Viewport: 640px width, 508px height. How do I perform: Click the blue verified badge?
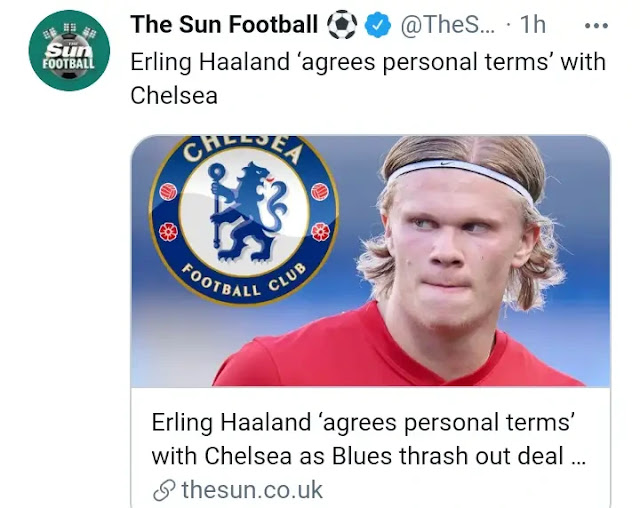(x=377, y=26)
